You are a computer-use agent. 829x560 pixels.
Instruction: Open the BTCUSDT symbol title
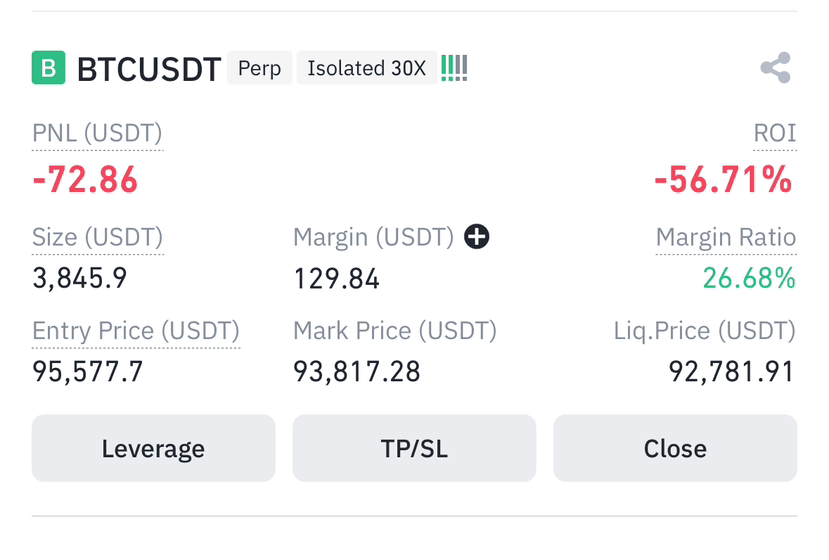(149, 69)
